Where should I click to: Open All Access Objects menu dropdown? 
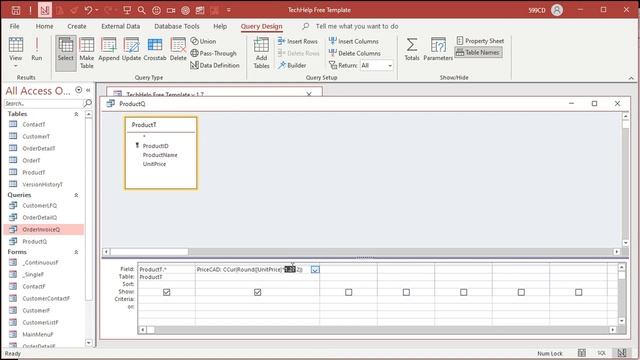click(x=78, y=90)
